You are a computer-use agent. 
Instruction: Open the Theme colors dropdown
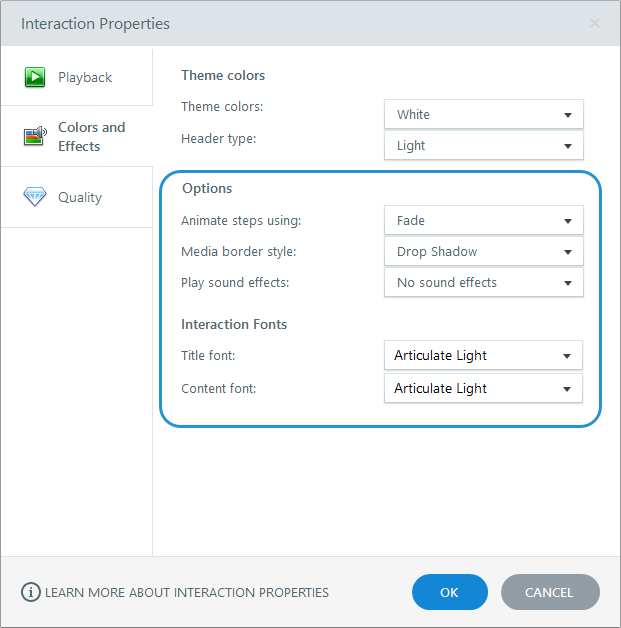(483, 114)
